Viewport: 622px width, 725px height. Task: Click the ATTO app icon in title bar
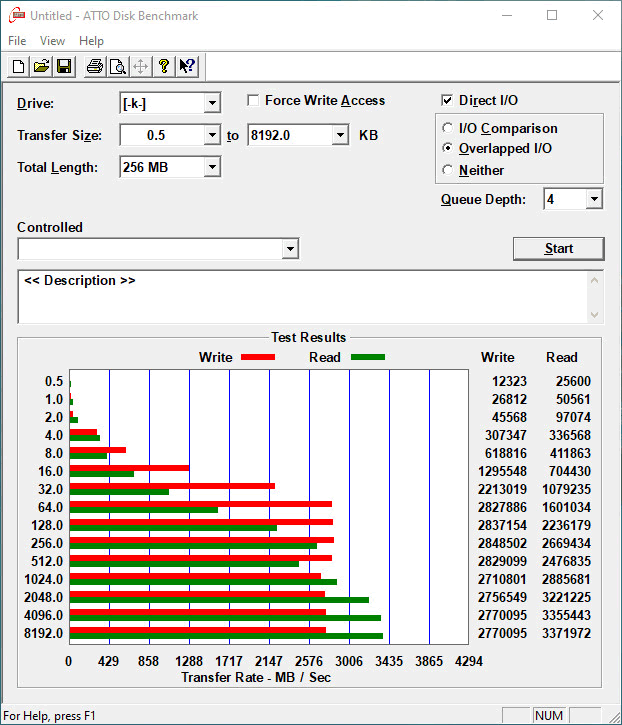15,16
